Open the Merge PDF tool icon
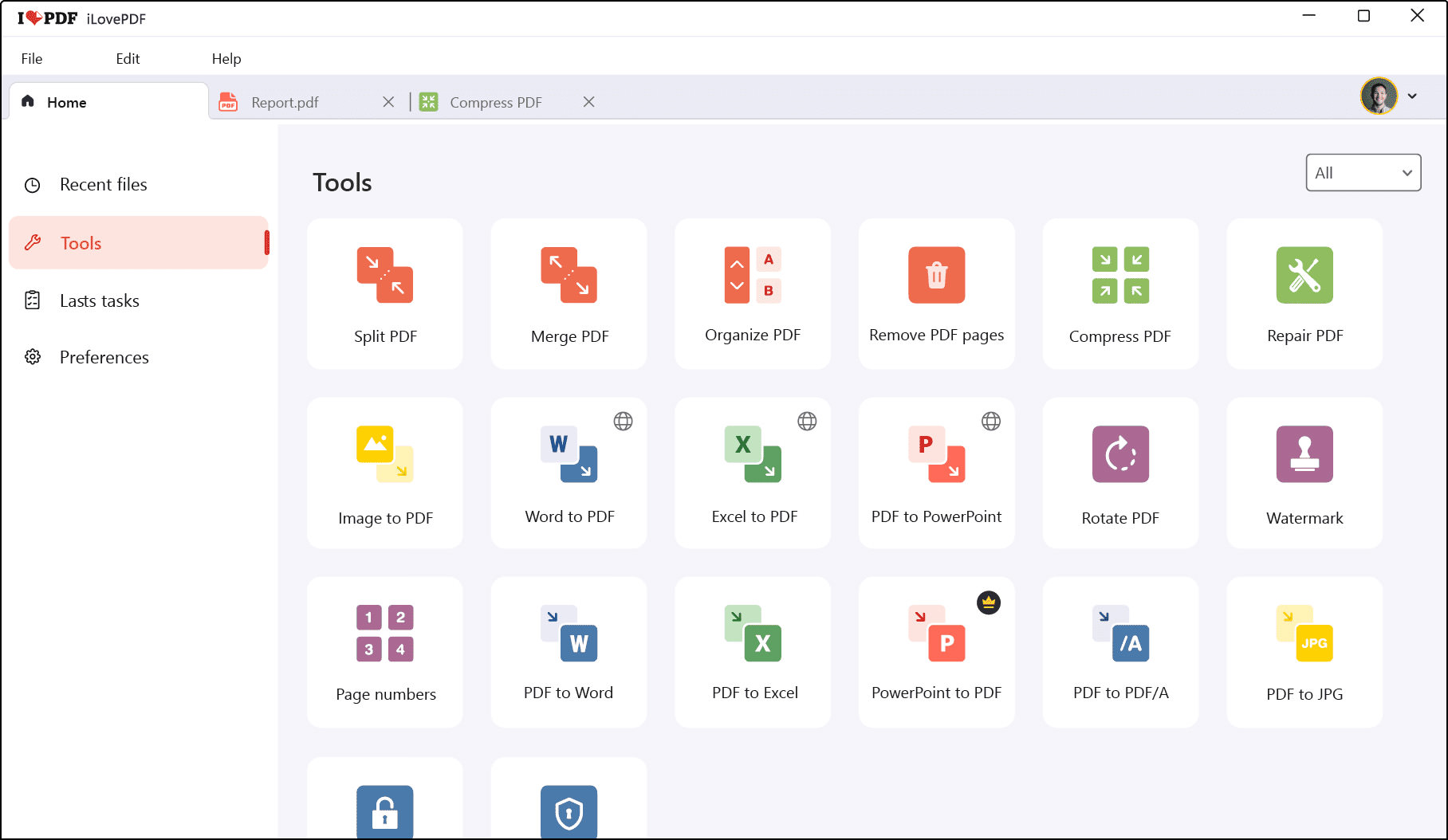The width and height of the screenshot is (1448, 840). pyautogui.click(x=569, y=275)
